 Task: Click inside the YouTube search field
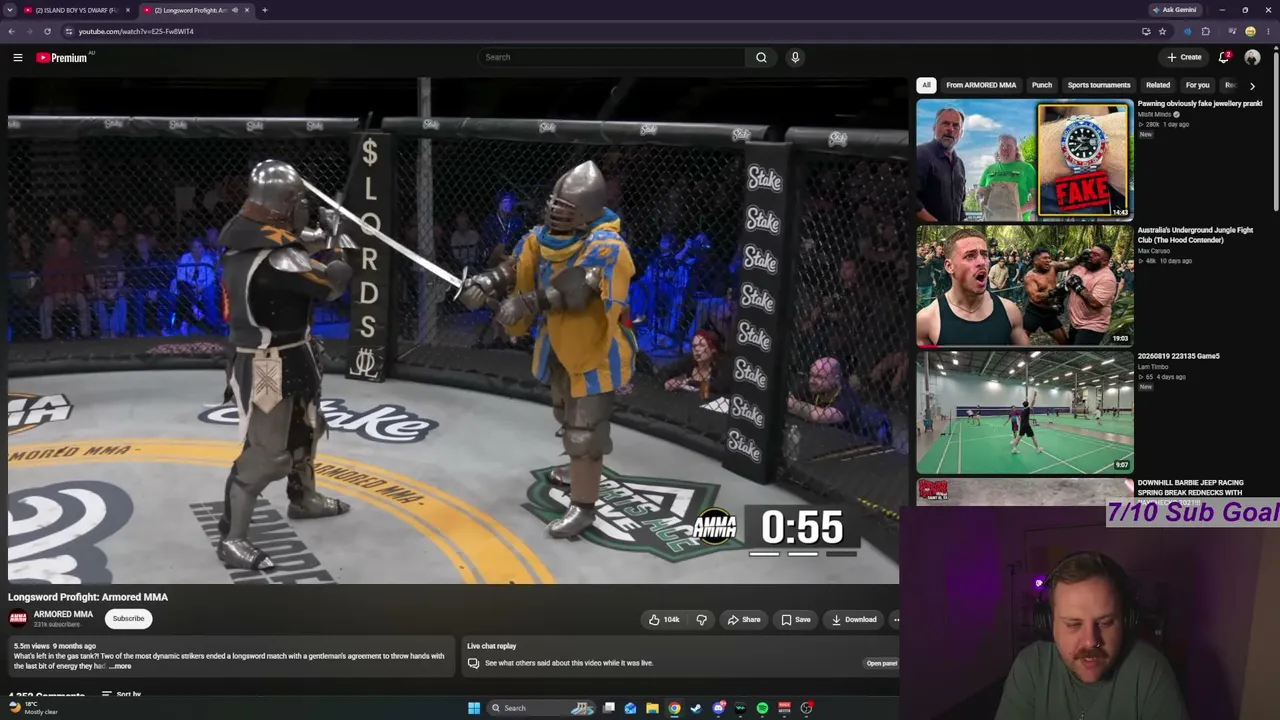click(612, 57)
